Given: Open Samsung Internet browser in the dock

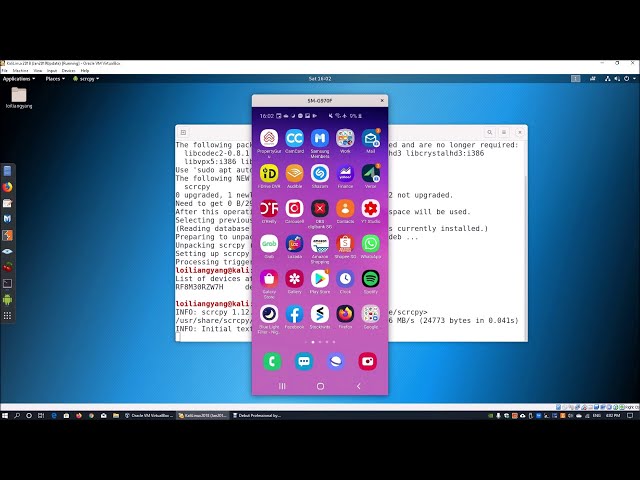Looking at the screenshot, I should 336,361.
